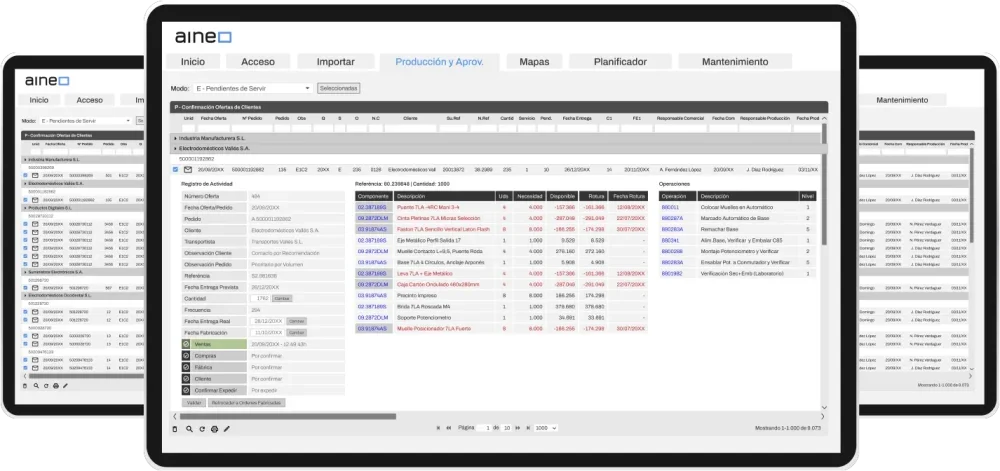Toggle the checkbox in left window's pedido 301 row
Viewport: 1000px width, 471px height.
click(26, 175)
